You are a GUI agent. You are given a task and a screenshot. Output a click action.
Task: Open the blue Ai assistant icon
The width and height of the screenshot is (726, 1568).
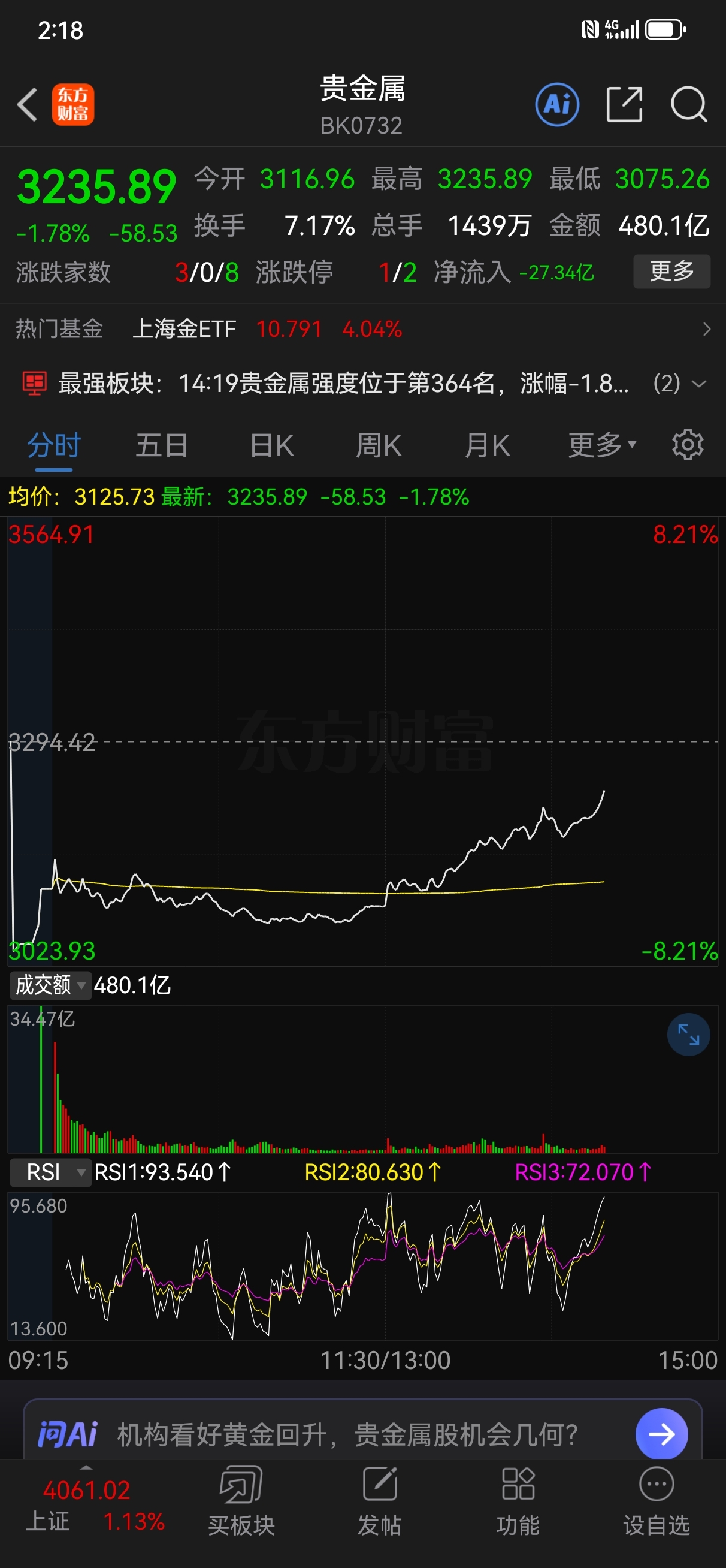click(x=557, y=105)
